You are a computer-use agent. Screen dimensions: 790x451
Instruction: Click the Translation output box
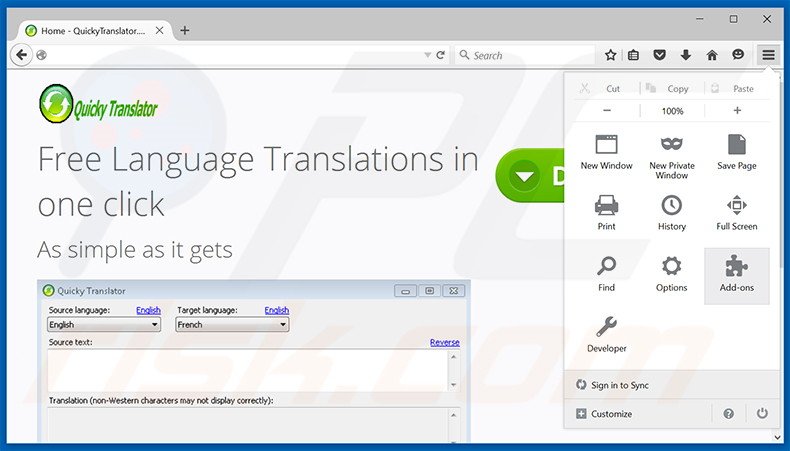point(247,425)
